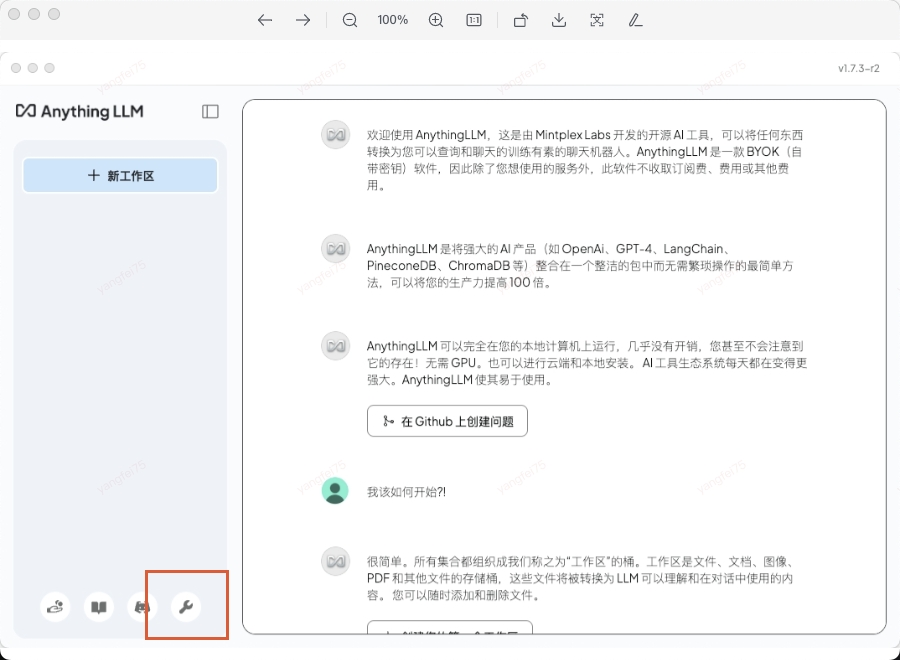Zoom in with the plus magnifier
Viewport: 900px width, 660px height.
pyautogui.click(x=436, y=20)
